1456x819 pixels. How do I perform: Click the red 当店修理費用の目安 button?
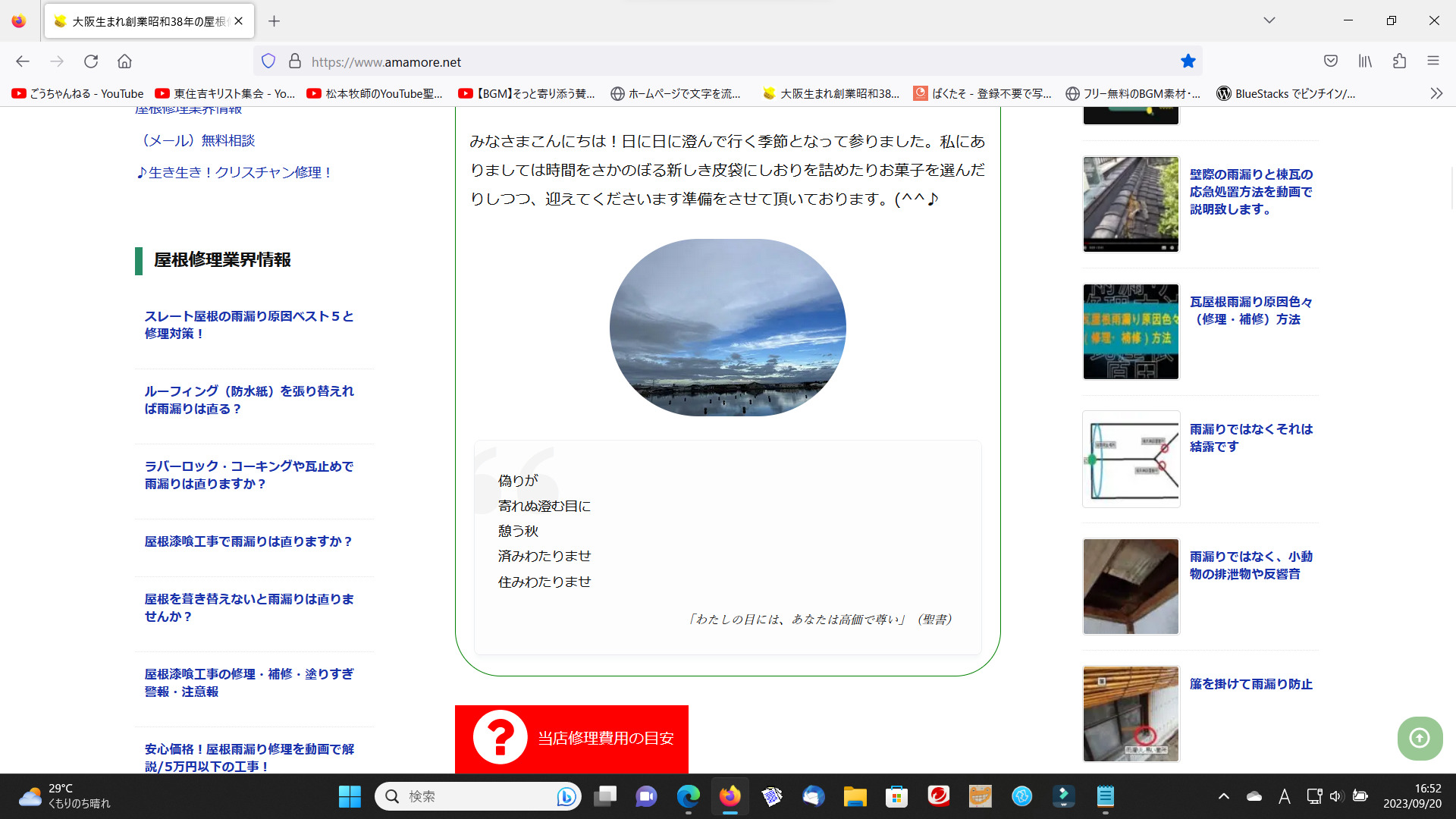point(572,739)
